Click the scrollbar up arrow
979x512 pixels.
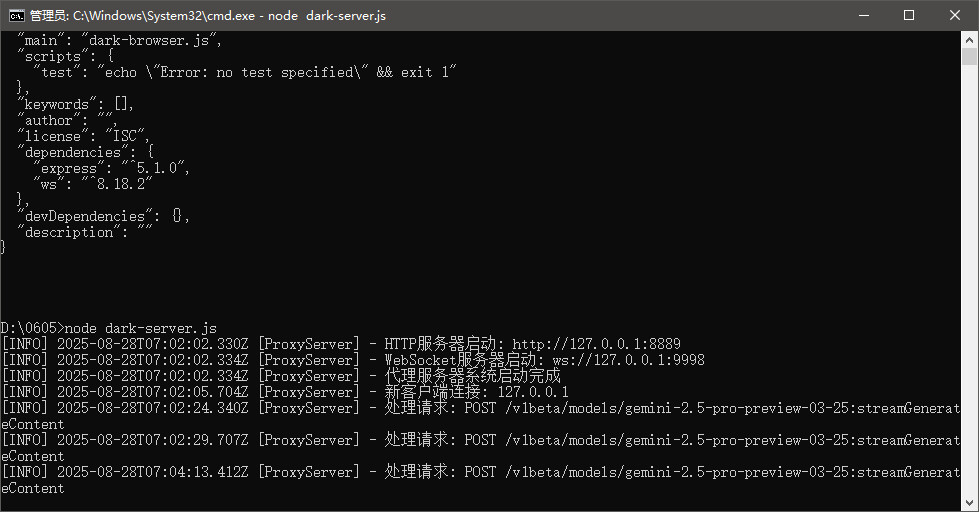tap(970, 39)
